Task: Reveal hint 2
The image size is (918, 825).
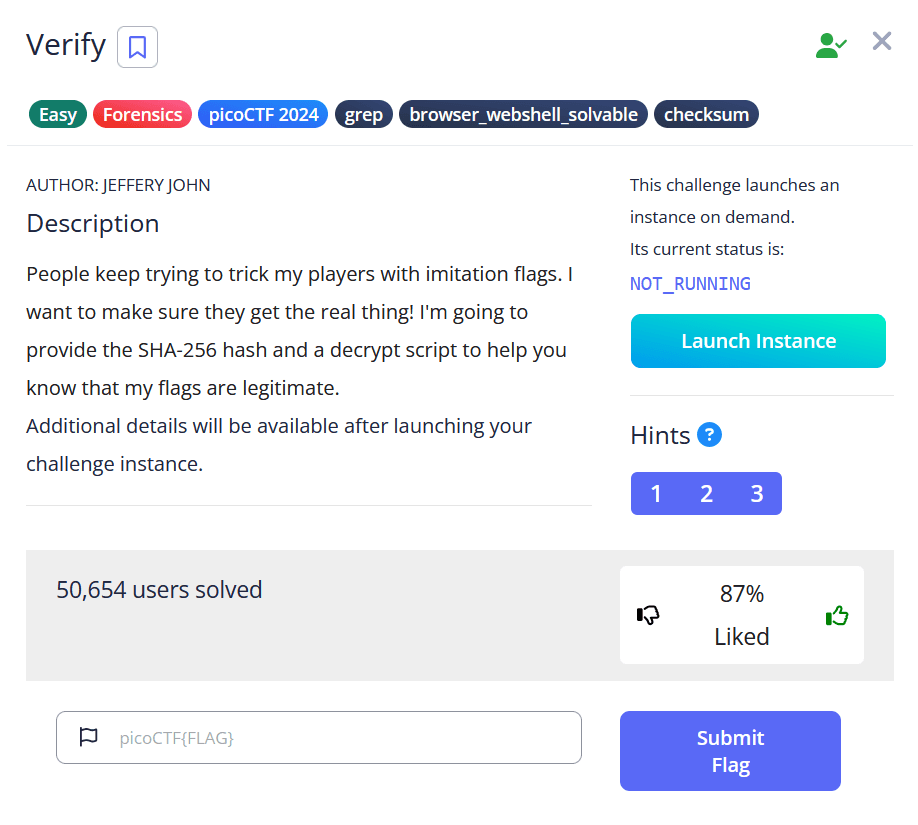Action: click(x=706, y=493)
